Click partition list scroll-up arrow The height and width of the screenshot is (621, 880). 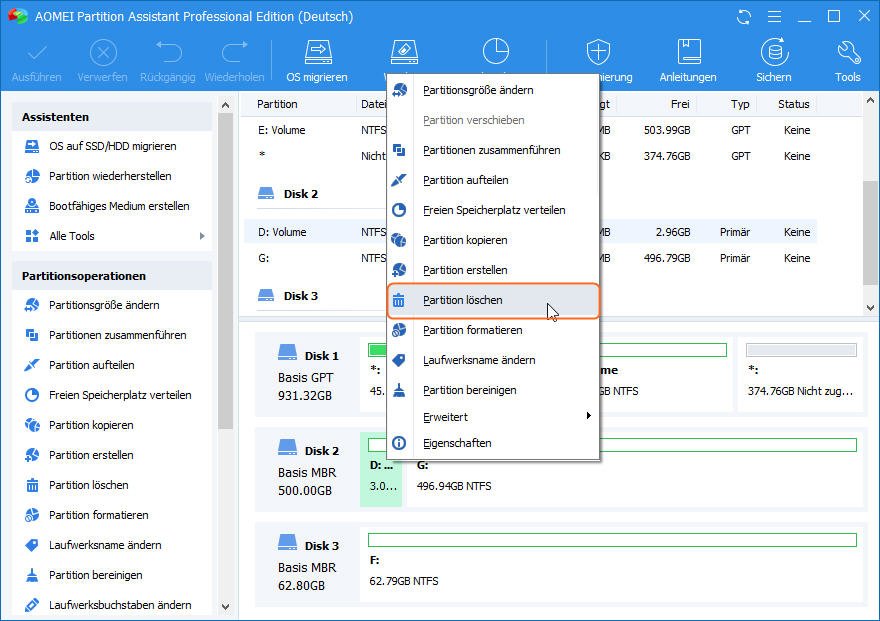pos(870,101)
